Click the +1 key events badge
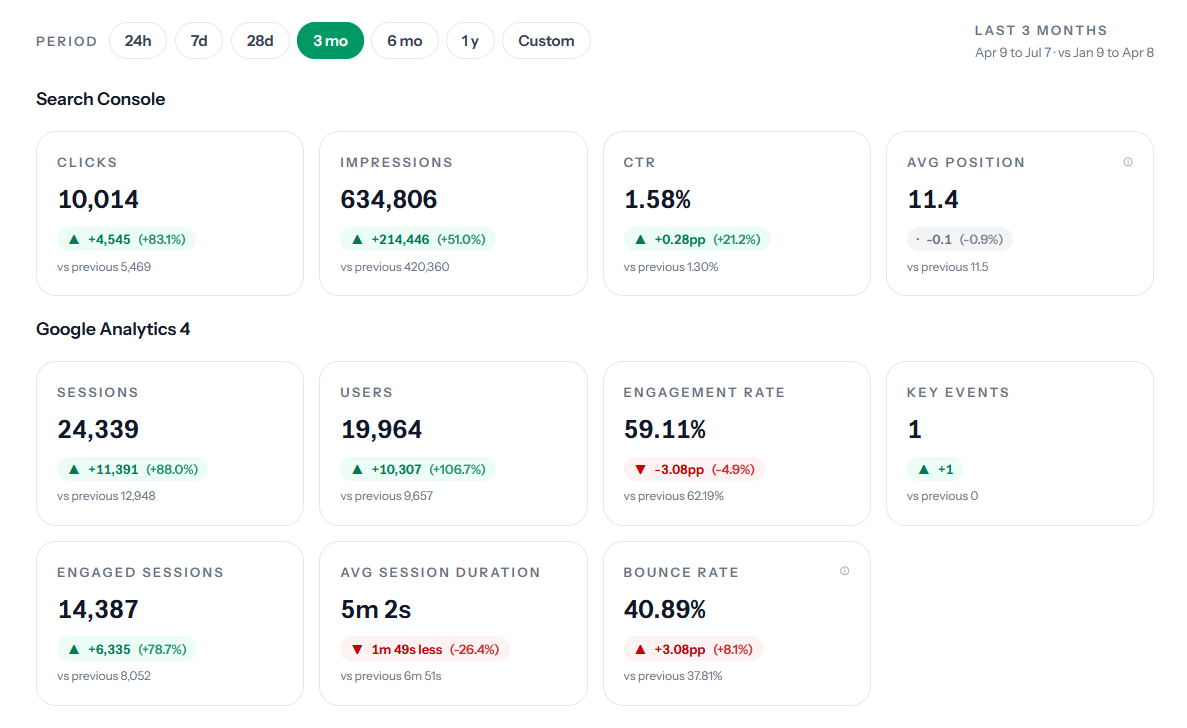Viewport: 1187px width, 728px height. 935,469
